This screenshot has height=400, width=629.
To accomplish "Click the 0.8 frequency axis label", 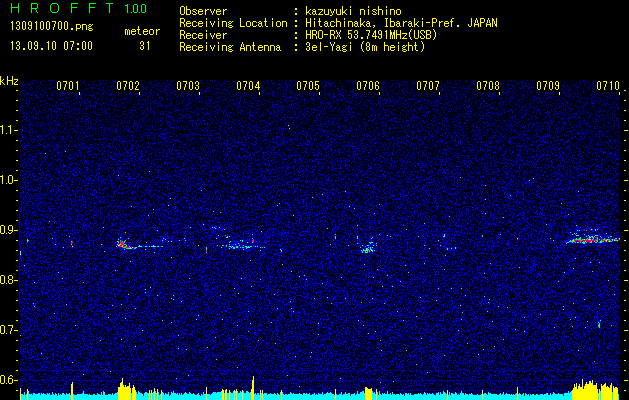I will [x=9, y=280].
